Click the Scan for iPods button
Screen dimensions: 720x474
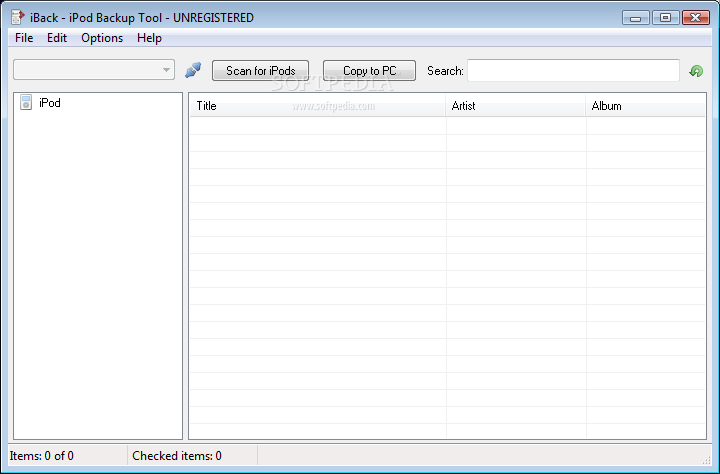point(260,71)
